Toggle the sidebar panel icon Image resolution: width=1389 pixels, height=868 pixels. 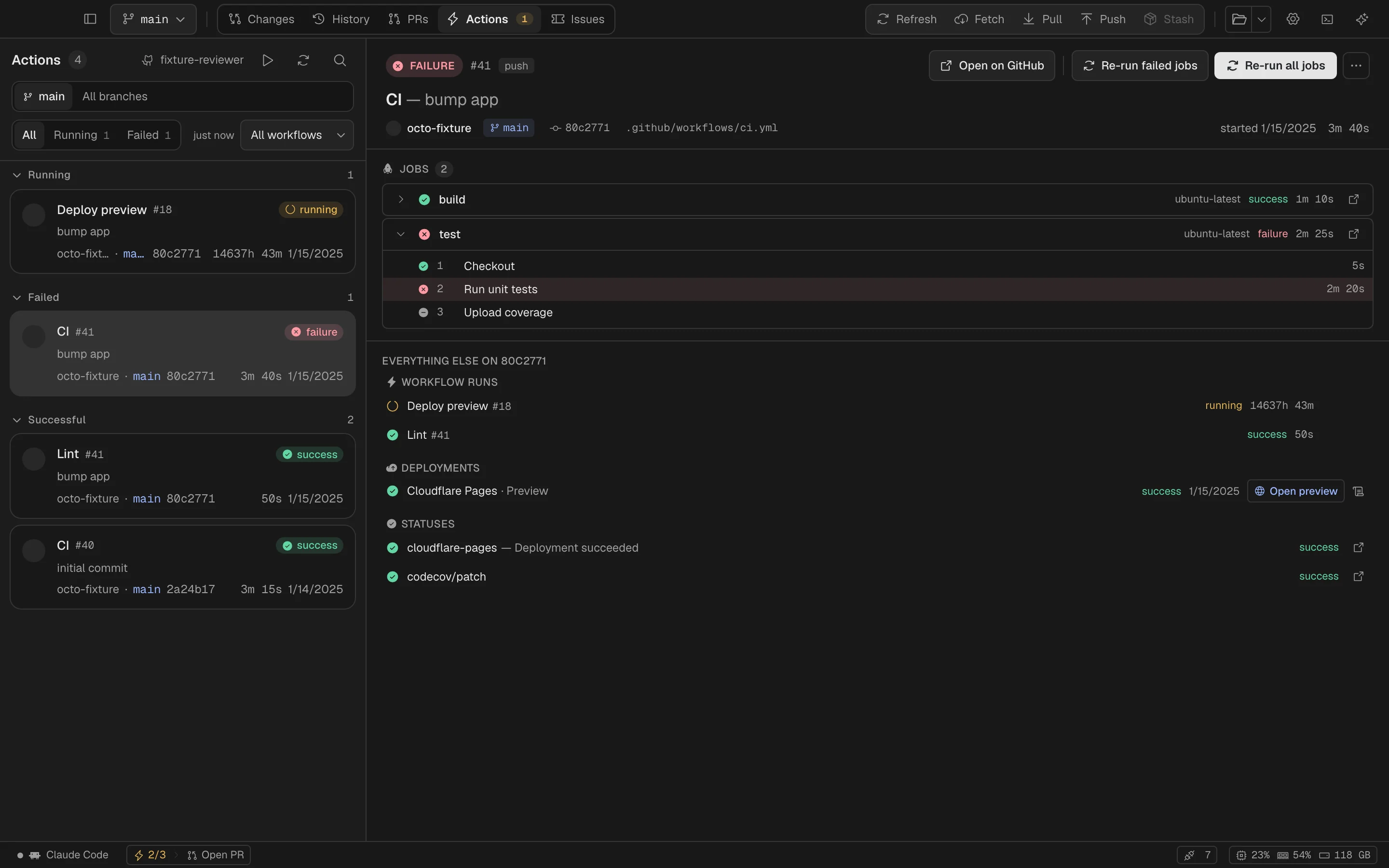pyautogui.click(x=90, y=19)
